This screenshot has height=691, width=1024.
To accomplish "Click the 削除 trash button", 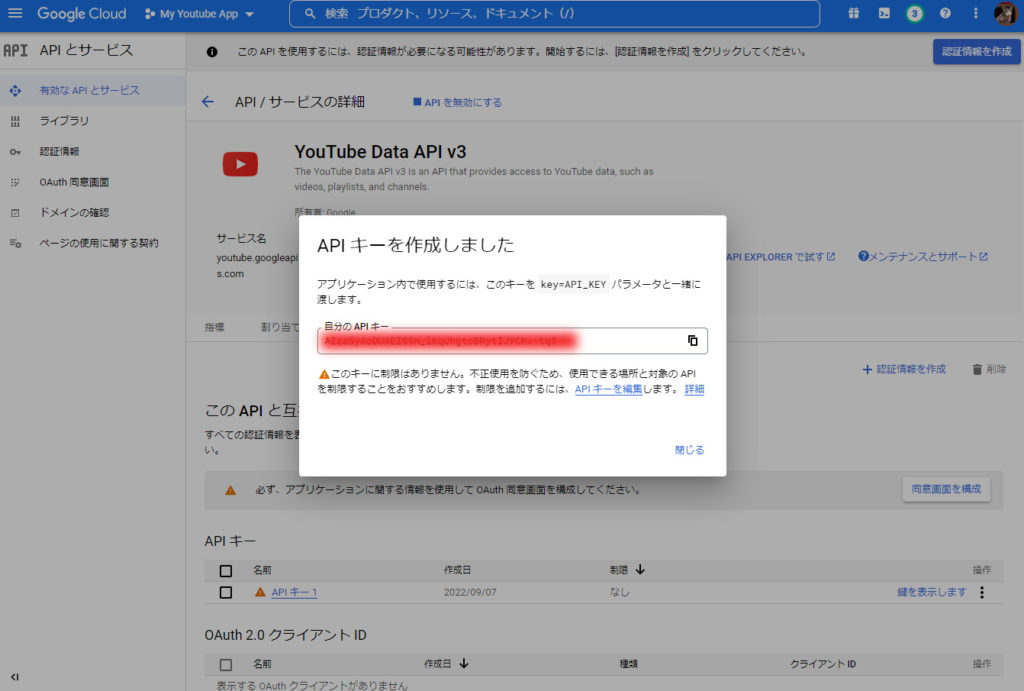I will [x=989, y=369].
